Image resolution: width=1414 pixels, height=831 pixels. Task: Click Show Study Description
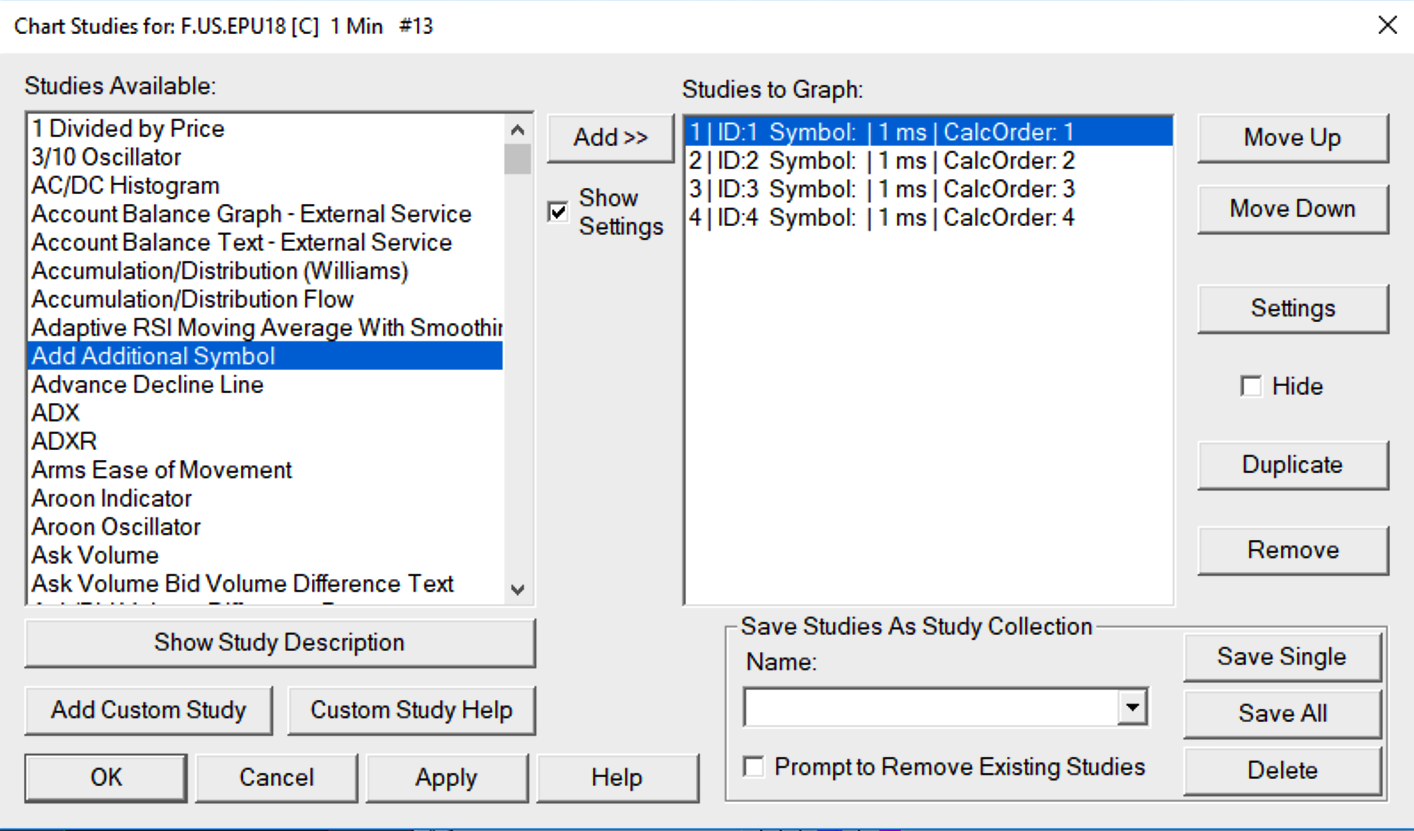(x=279, y=643)
